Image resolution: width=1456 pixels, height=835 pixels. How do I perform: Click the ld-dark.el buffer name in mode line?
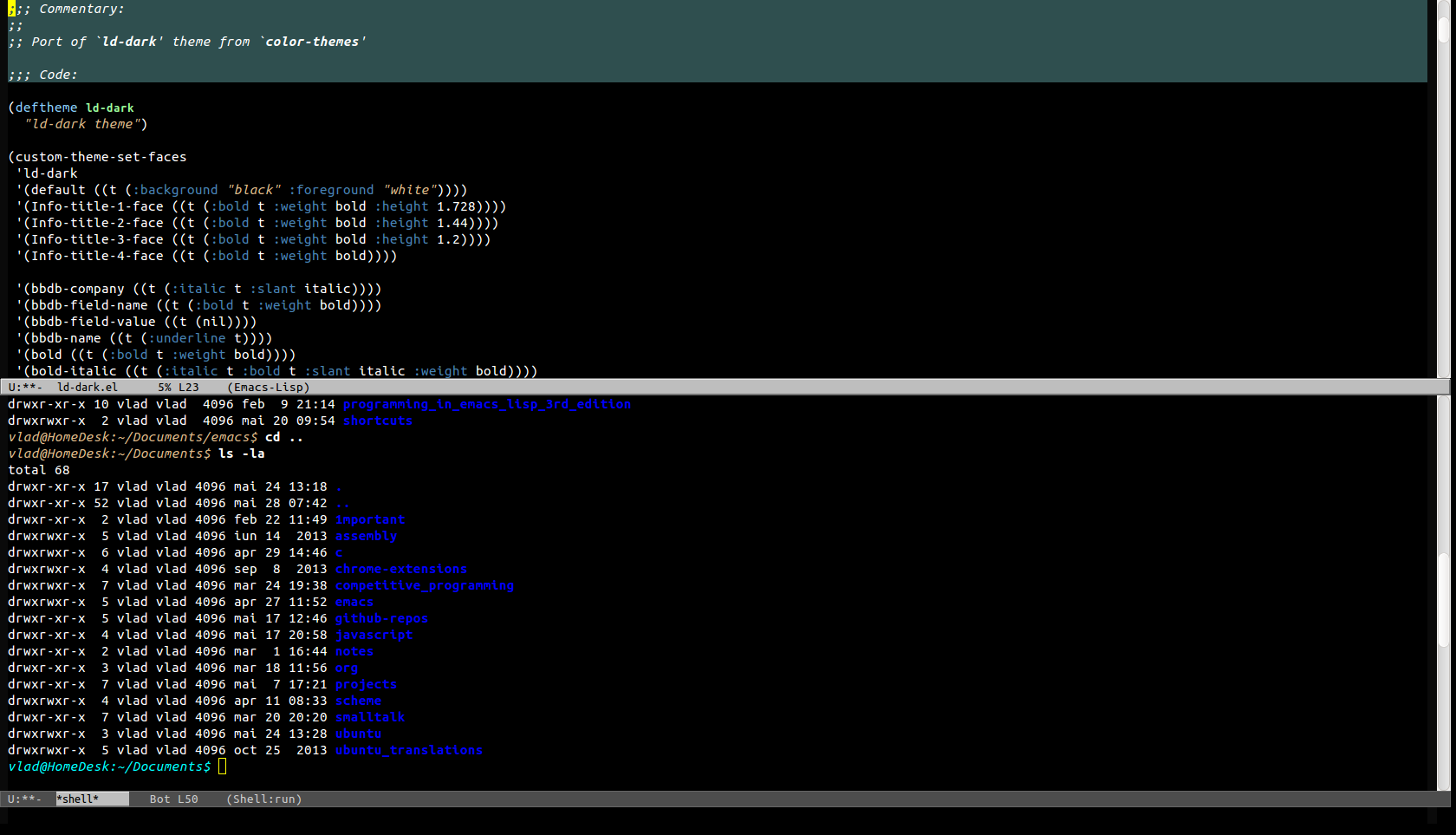87,388
